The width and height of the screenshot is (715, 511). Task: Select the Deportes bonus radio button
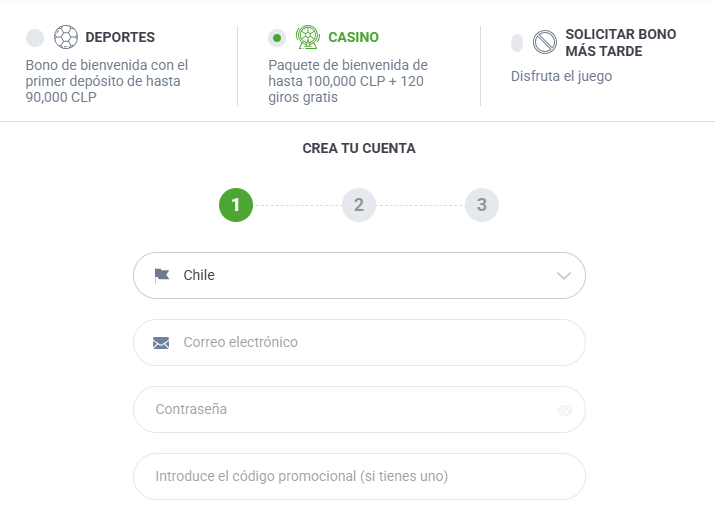35,38
